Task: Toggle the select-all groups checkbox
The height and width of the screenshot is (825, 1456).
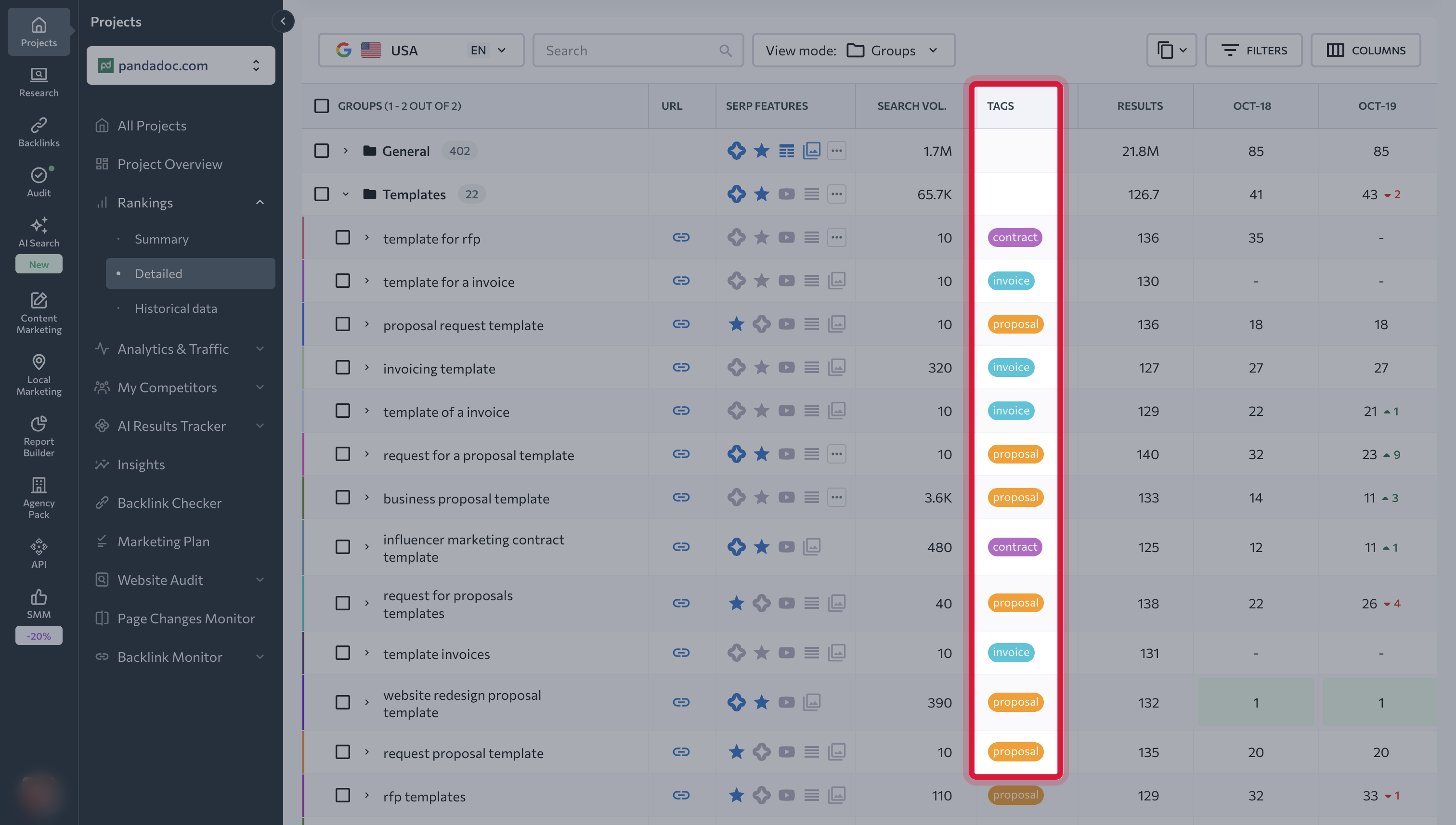Action: click(x=321, y=106)
